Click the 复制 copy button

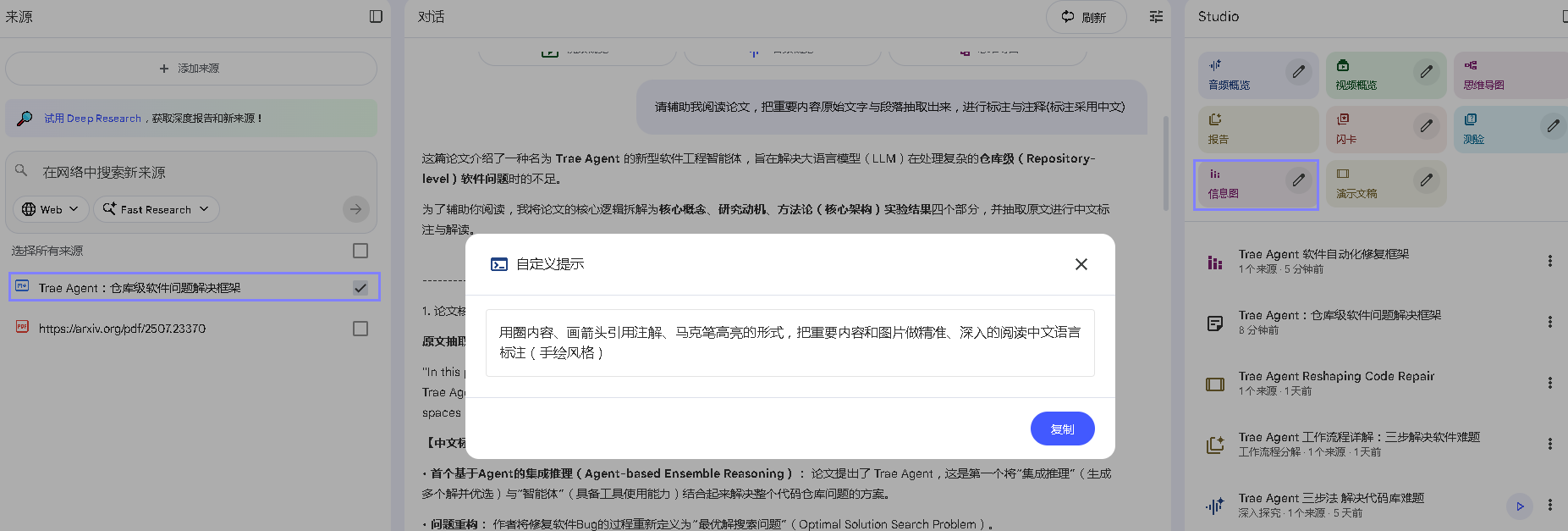coord(1062,429)
